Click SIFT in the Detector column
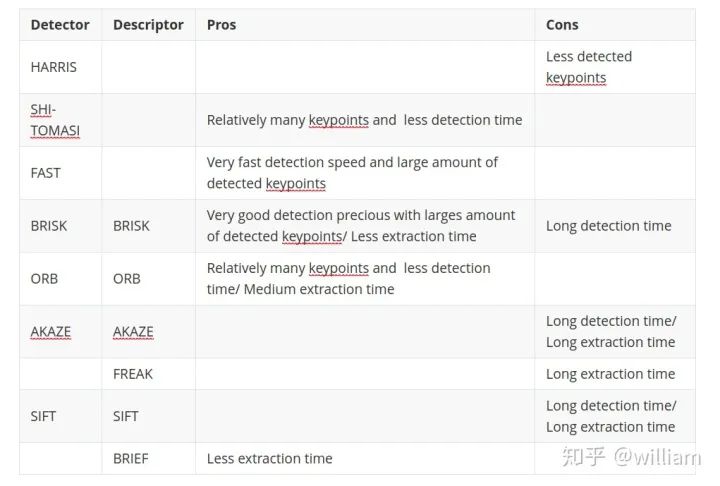Viewport: 720px width, 486px height. (44, 416)
